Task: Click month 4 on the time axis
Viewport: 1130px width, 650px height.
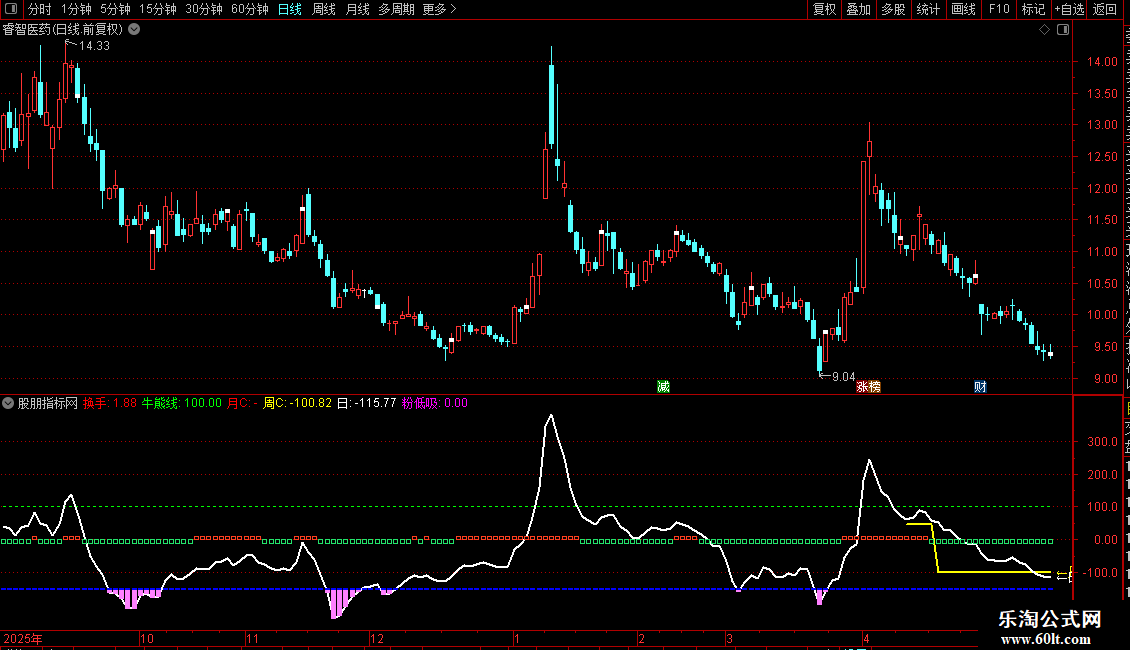Action: (866, 638)
